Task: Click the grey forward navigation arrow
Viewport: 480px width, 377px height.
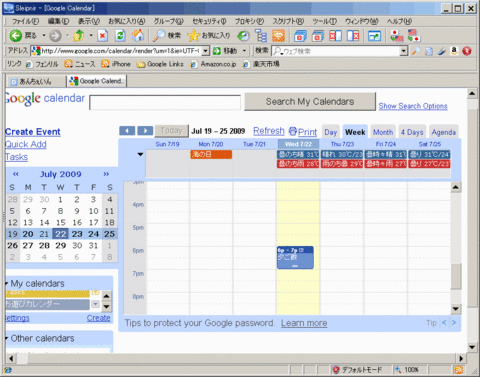Action: pyautogui.click(x=55, y=36)
